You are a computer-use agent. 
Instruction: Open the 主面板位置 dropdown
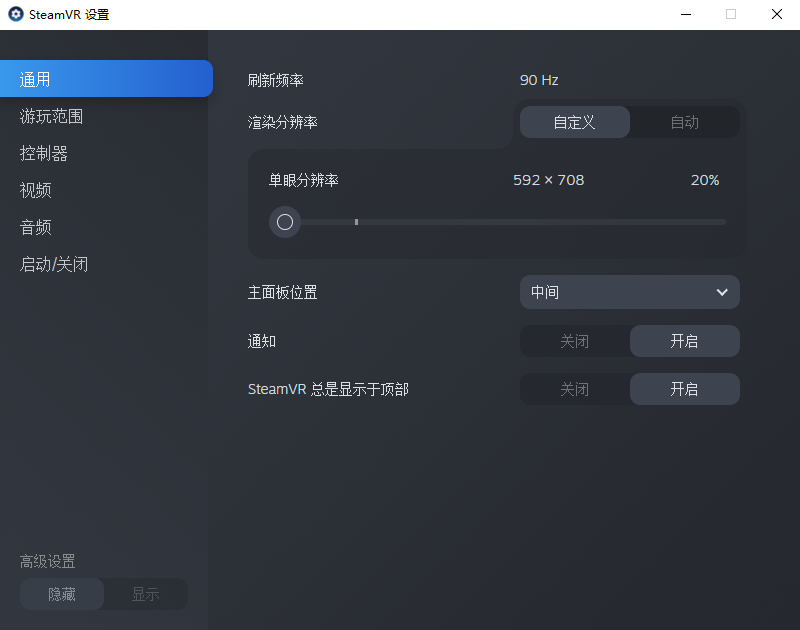[630, 292]
